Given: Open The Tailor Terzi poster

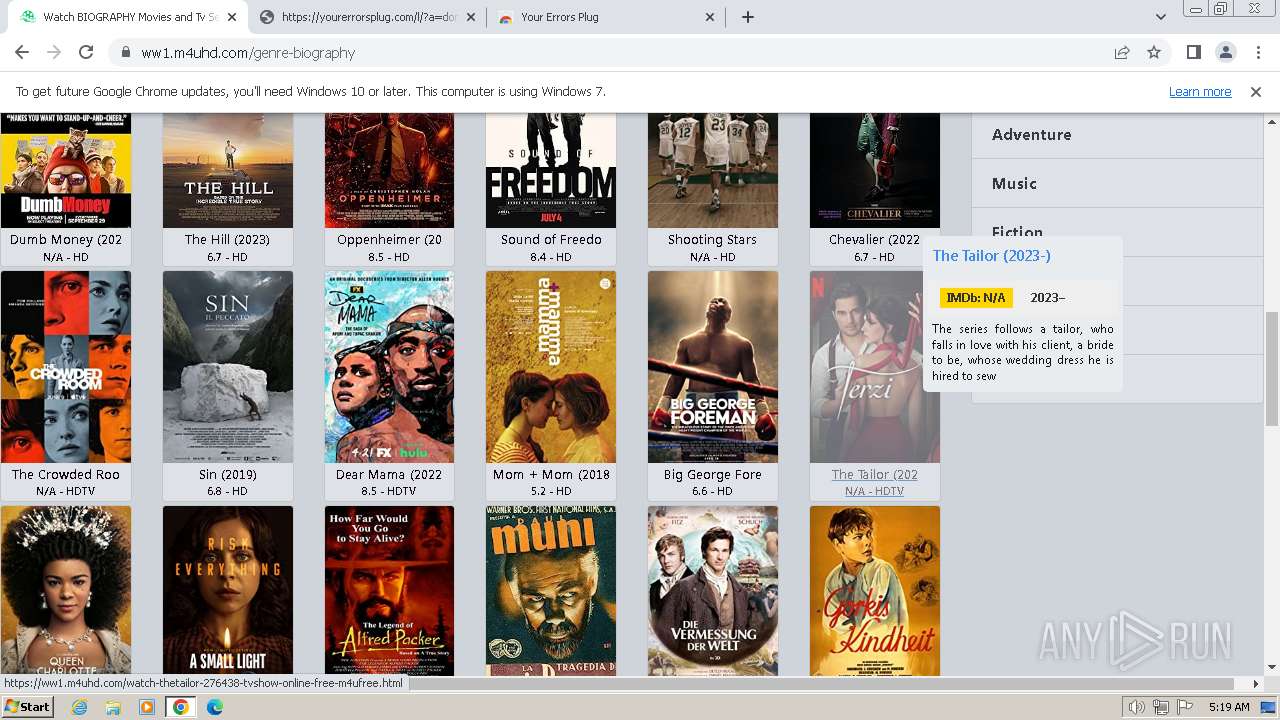Looking at the screenshot, I should (875, 367).
